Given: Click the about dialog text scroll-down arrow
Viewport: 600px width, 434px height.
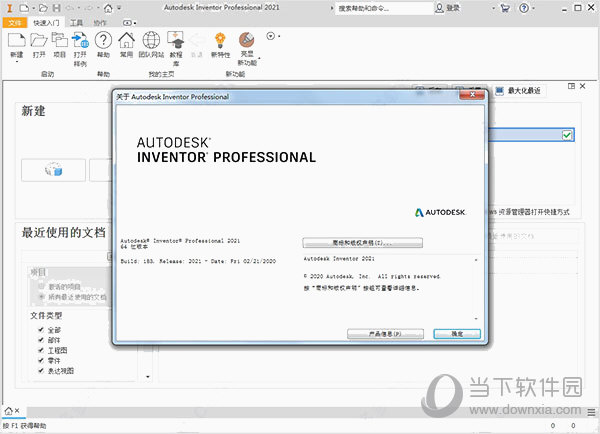Looking at the screenshot, I should (476, 318).
